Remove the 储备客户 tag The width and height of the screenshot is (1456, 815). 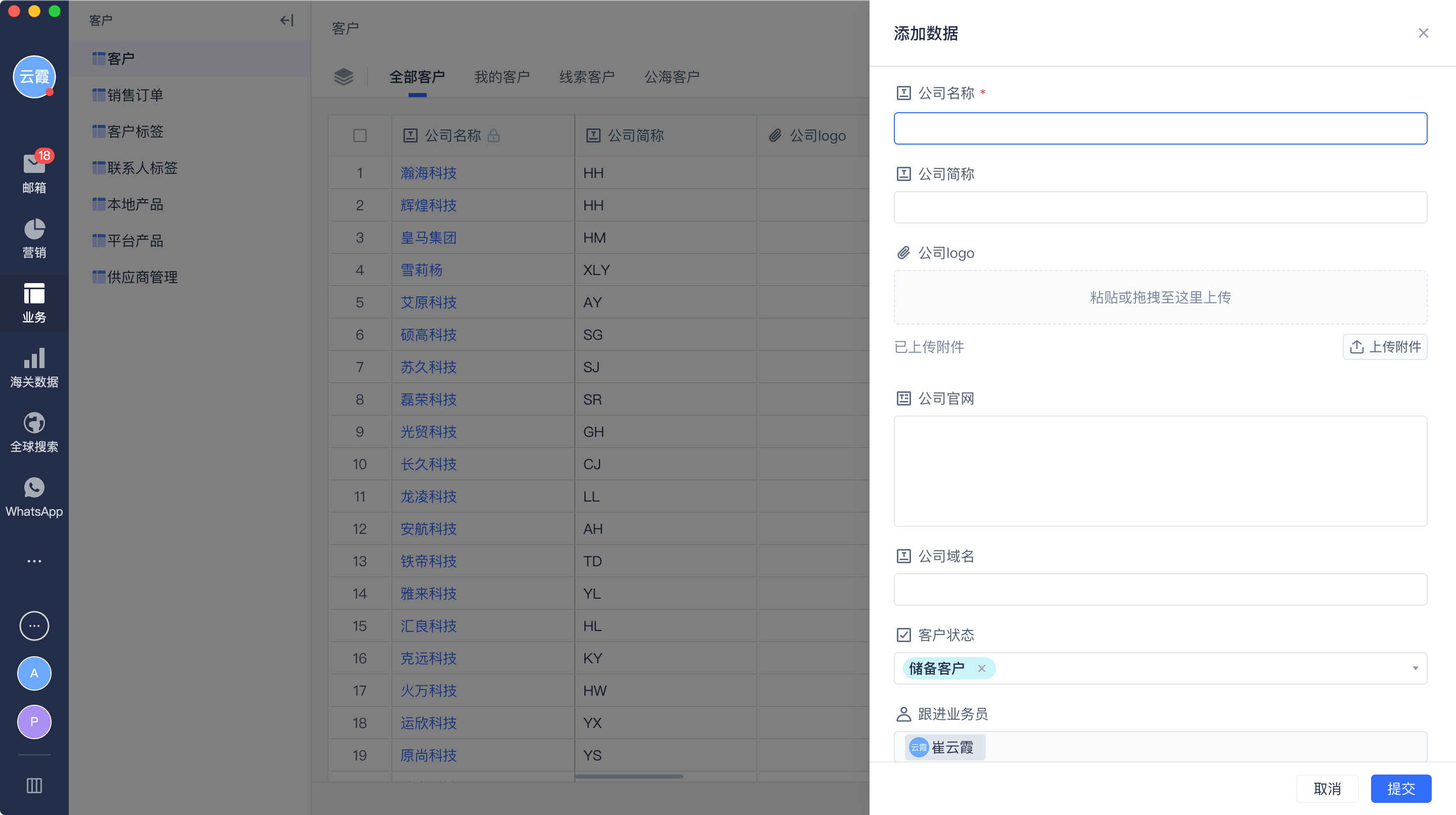click(981, 668)
